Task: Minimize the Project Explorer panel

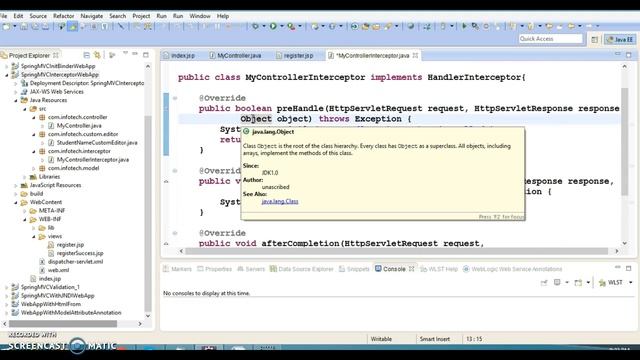Action: tap(135, 53)
